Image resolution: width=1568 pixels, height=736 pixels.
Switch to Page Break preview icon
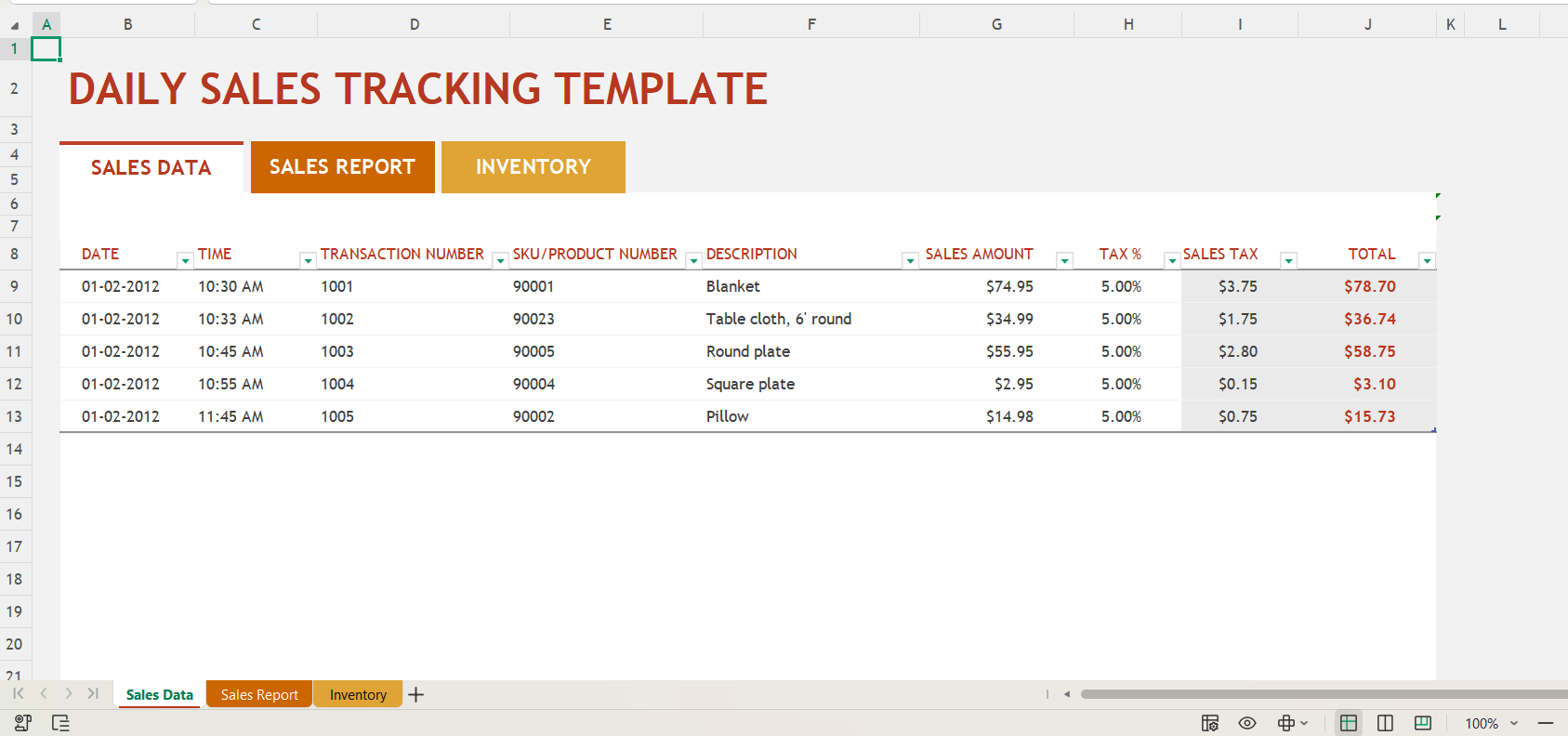(1385, 723)
